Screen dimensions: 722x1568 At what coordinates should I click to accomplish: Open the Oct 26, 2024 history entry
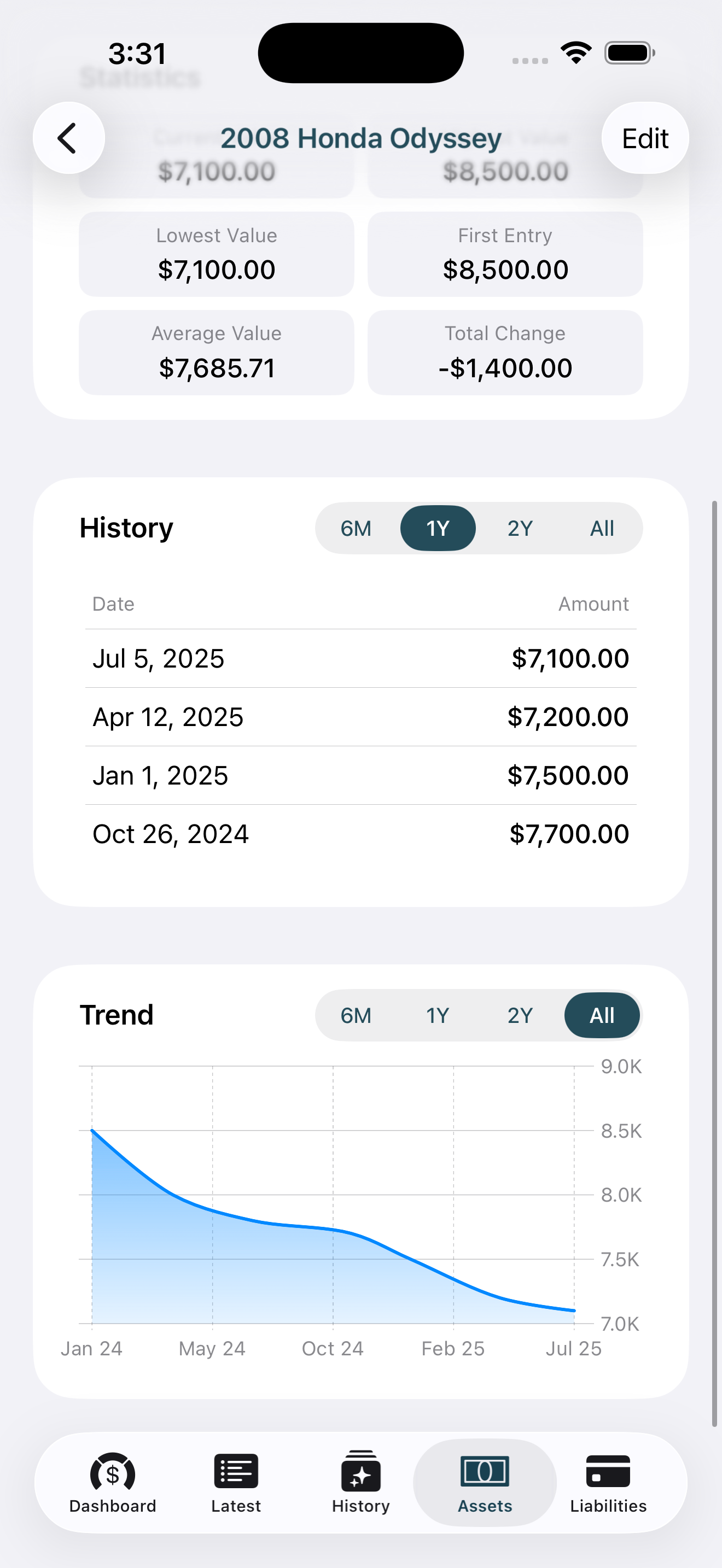tap(360, 834)
